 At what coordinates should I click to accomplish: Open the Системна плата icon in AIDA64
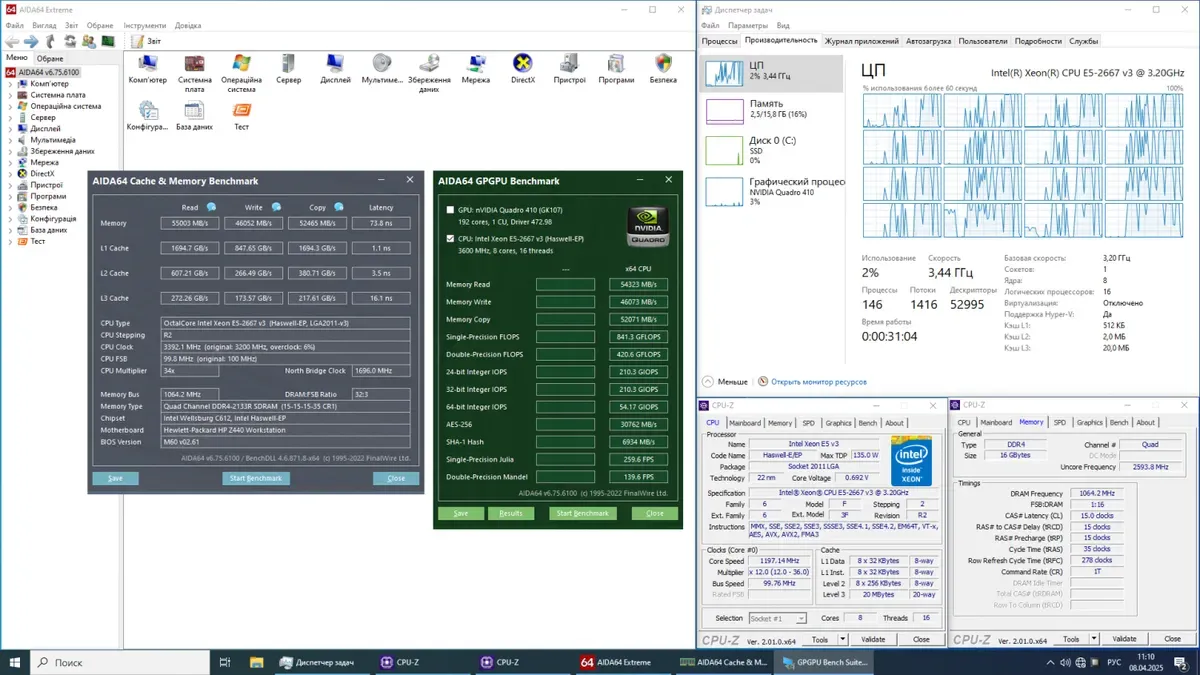tap(195, 65)
